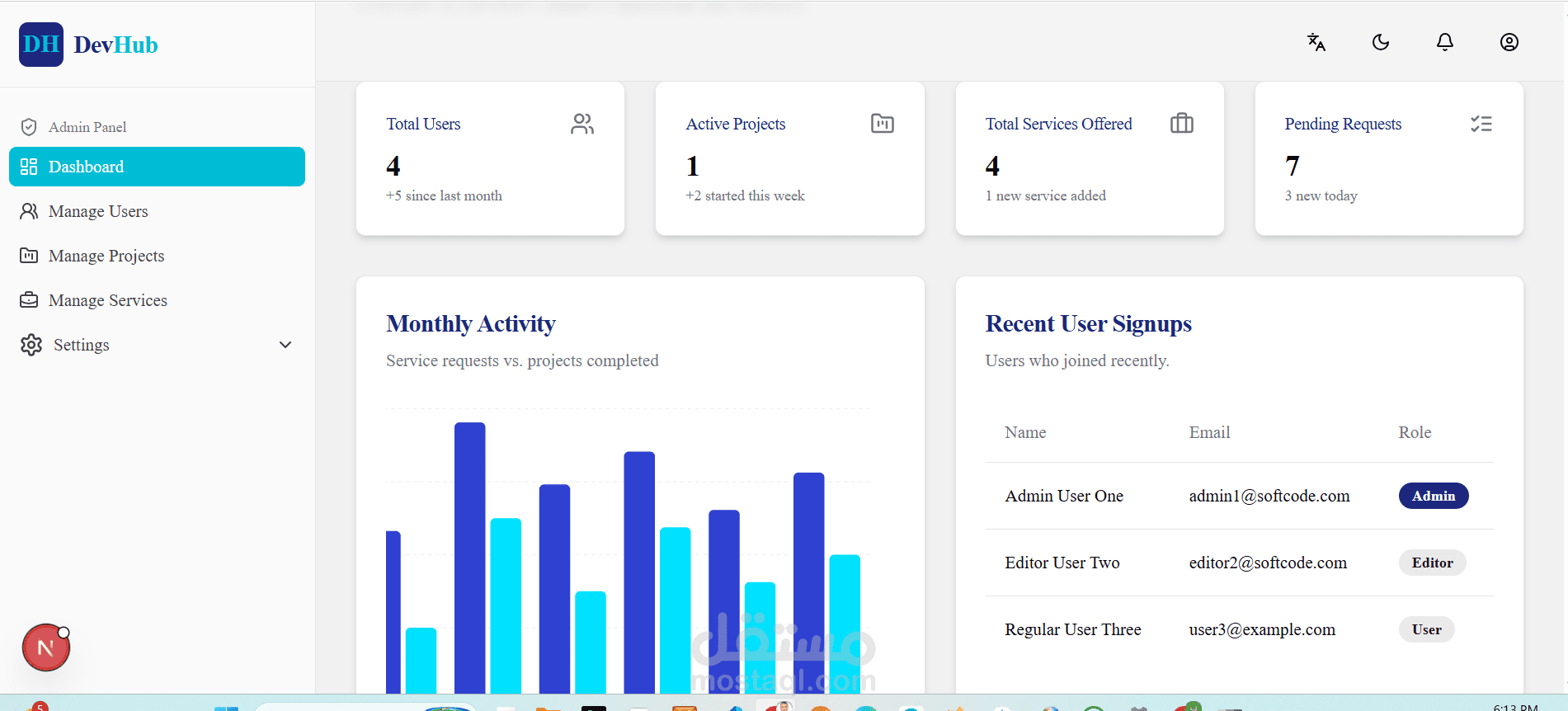Click 'Service requests vs. projects completed' subtitle
This screenshot has width=1568, height=711.
pyautogui.click(x=522, y=360)
